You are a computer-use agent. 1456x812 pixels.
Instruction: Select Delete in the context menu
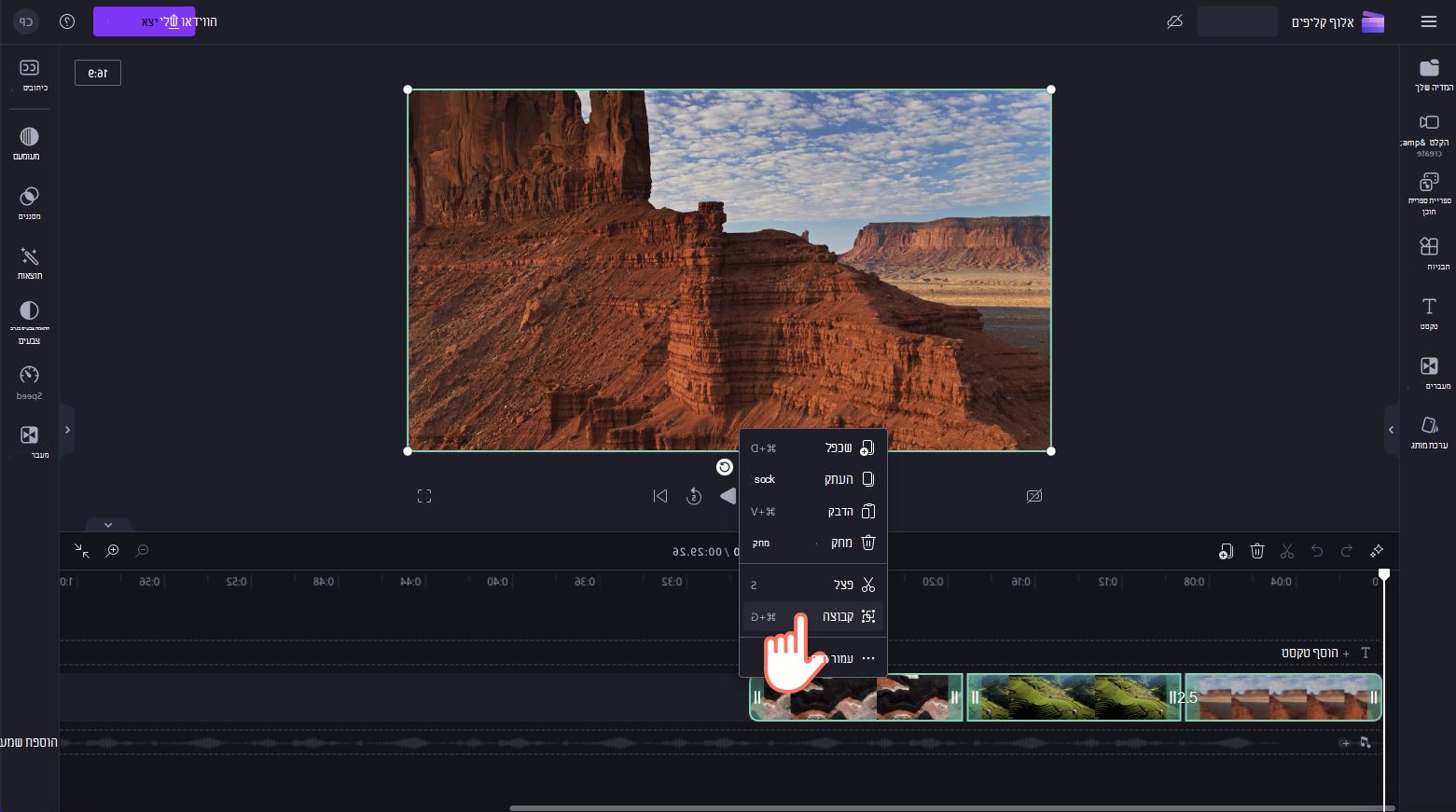[813, 543]
